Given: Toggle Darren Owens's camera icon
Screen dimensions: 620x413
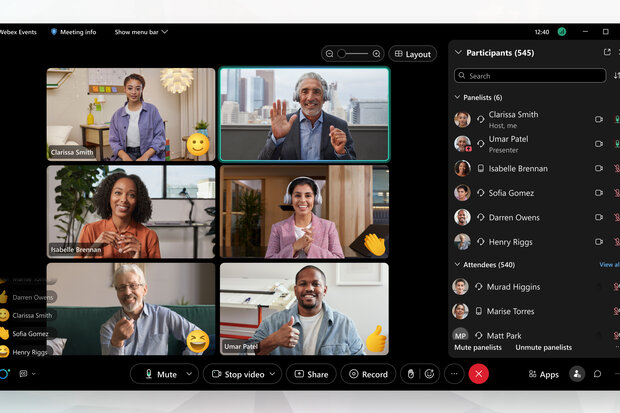Looking at the screenshot, I should 599,217.
